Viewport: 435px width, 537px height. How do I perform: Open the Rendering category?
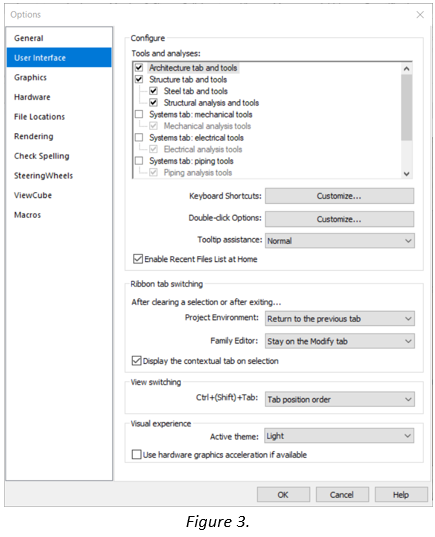(59, 136)
